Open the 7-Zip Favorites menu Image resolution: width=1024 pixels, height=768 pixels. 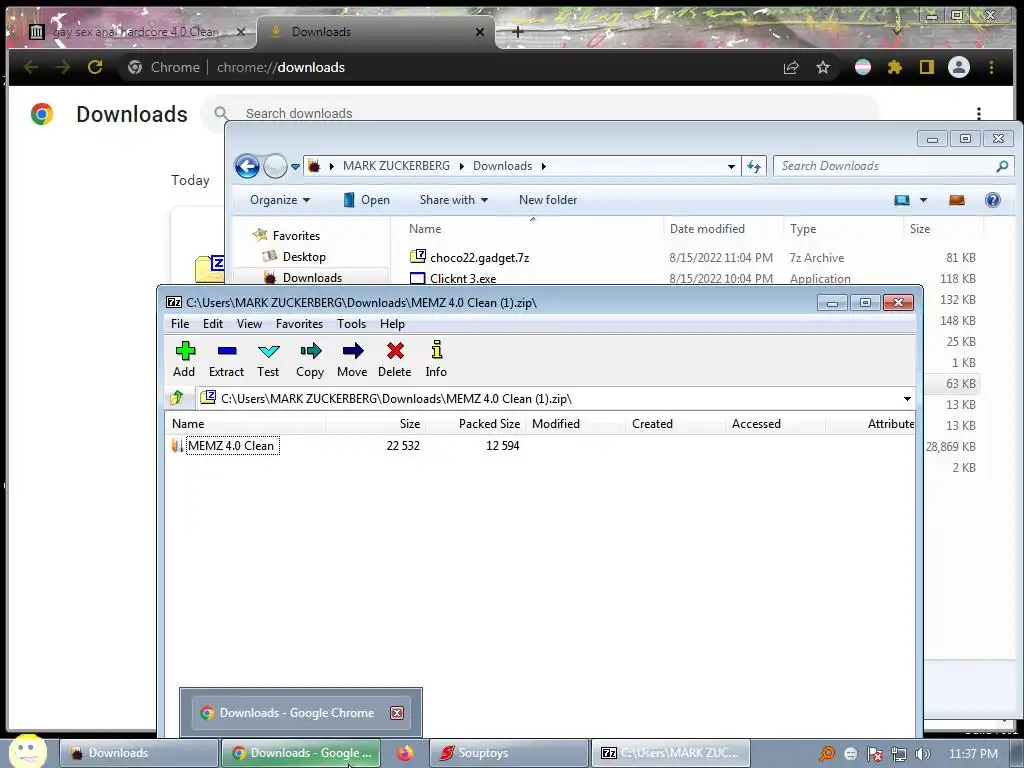(x=299, y=324)
